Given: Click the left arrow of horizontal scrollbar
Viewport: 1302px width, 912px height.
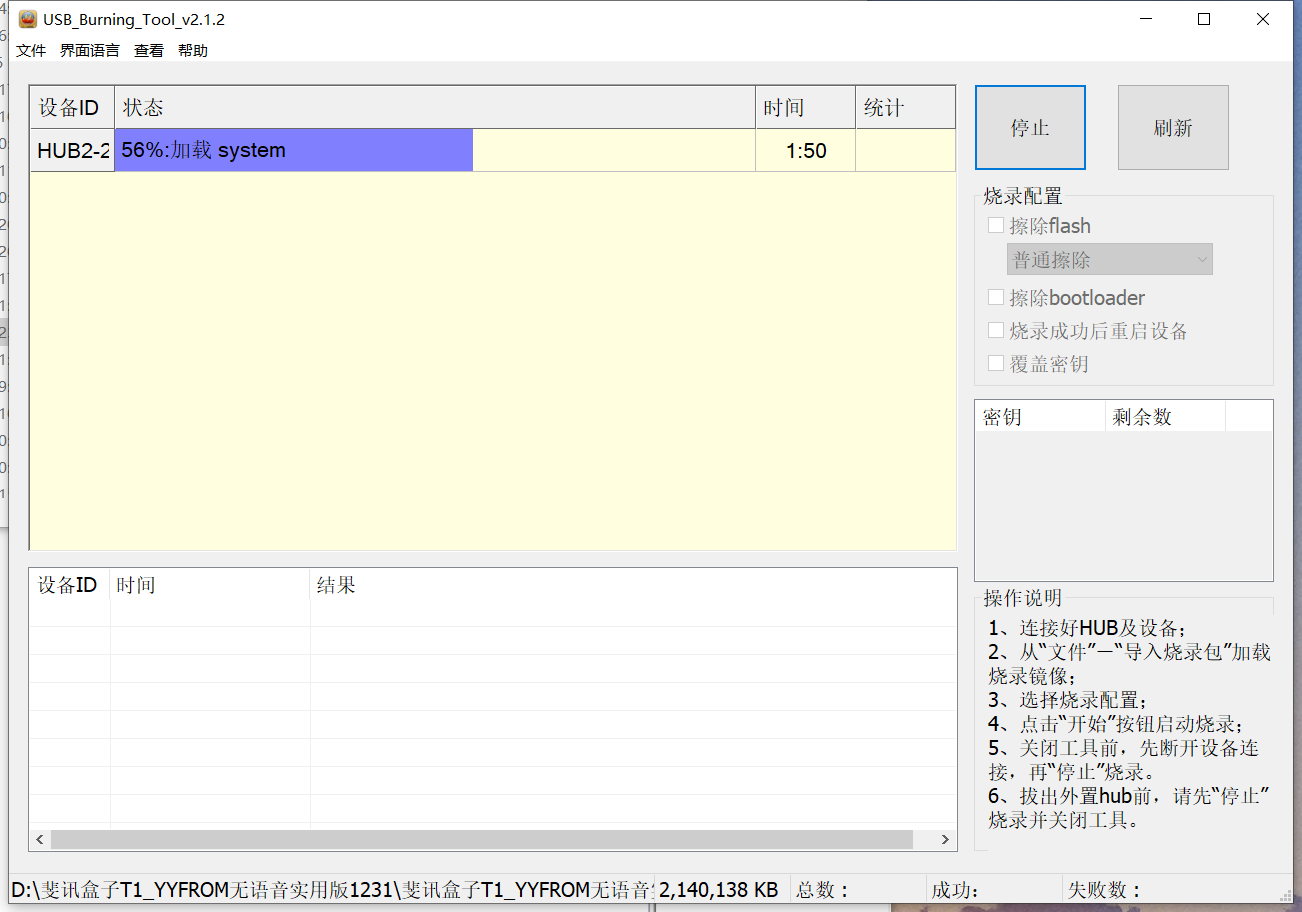Looking at the screenshot, I should [40, 839].
